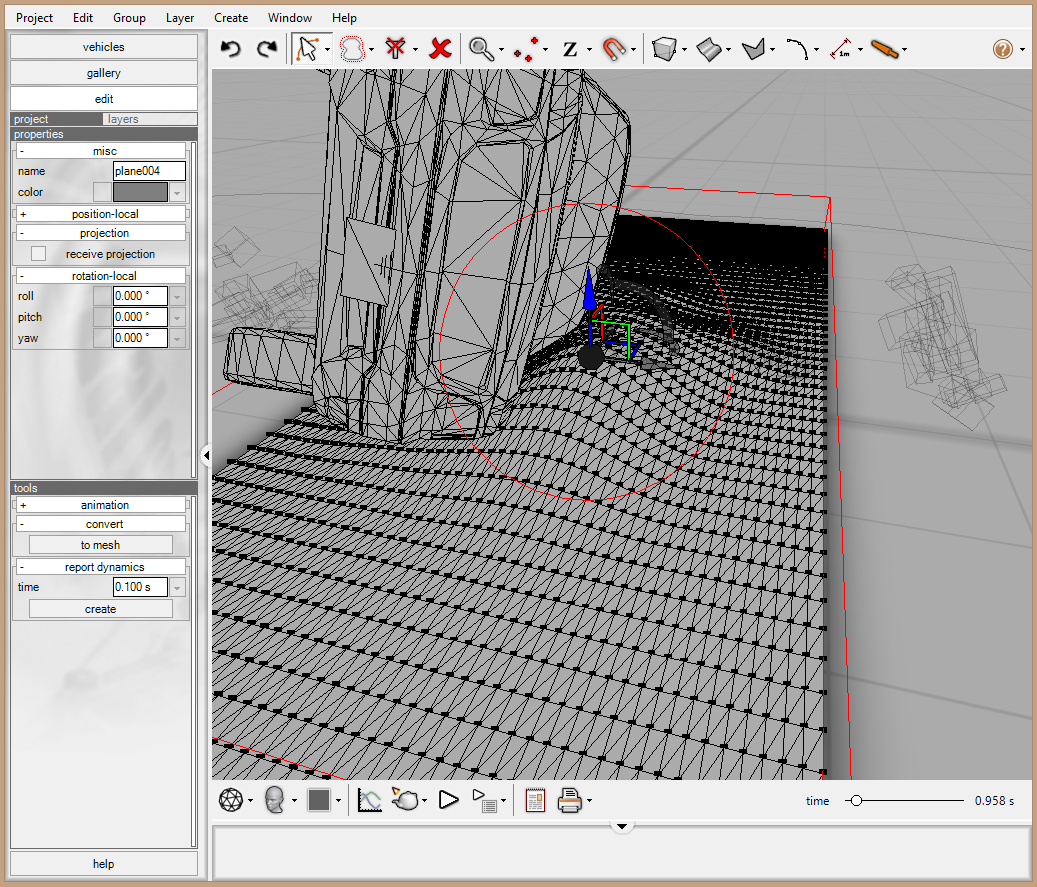Click the crossed-out cut tool icon
The width and height of the screenshot is (1037, 887).
click(x=395, y=49)
